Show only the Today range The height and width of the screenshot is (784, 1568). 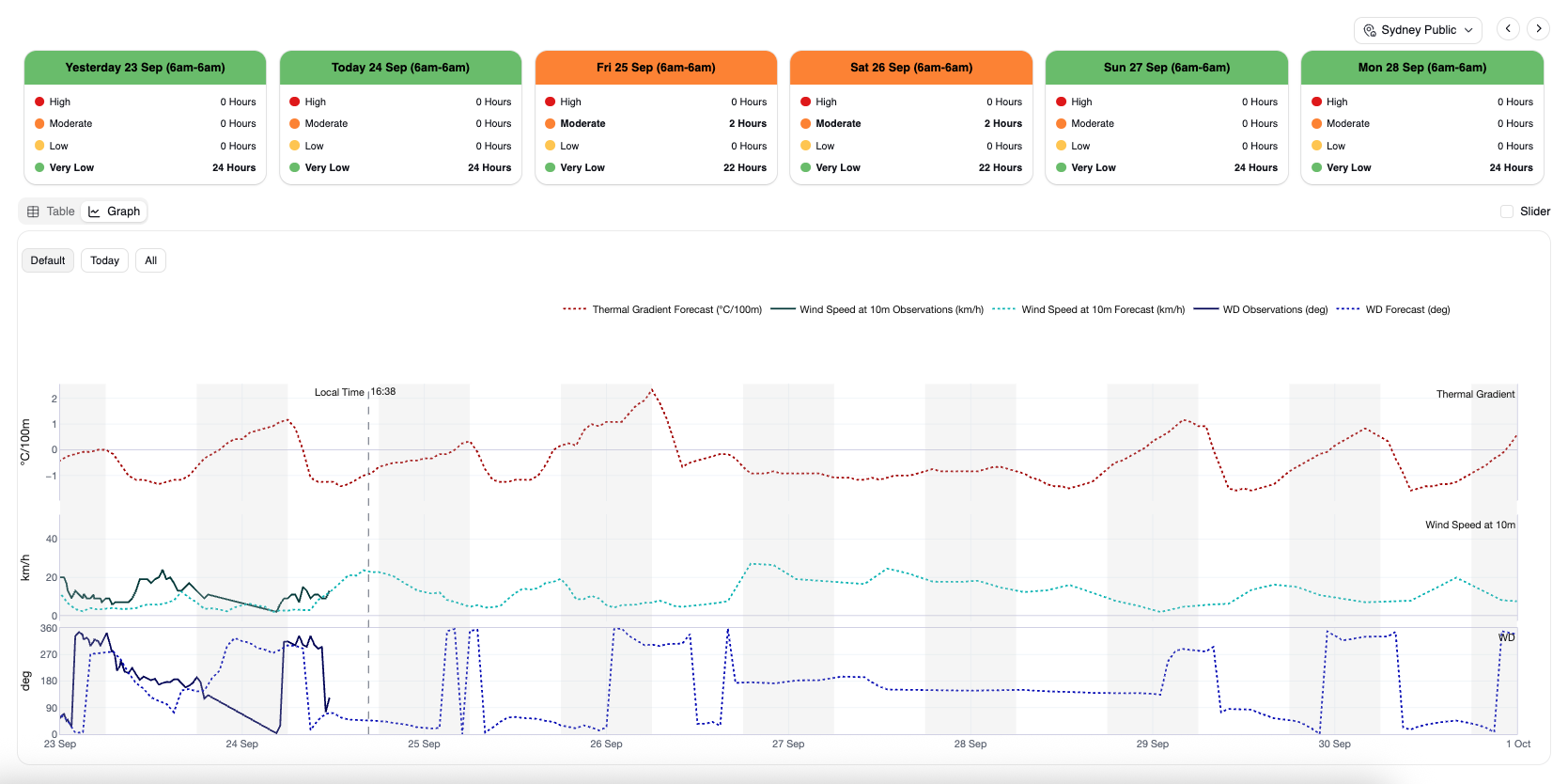coord(105,260)
